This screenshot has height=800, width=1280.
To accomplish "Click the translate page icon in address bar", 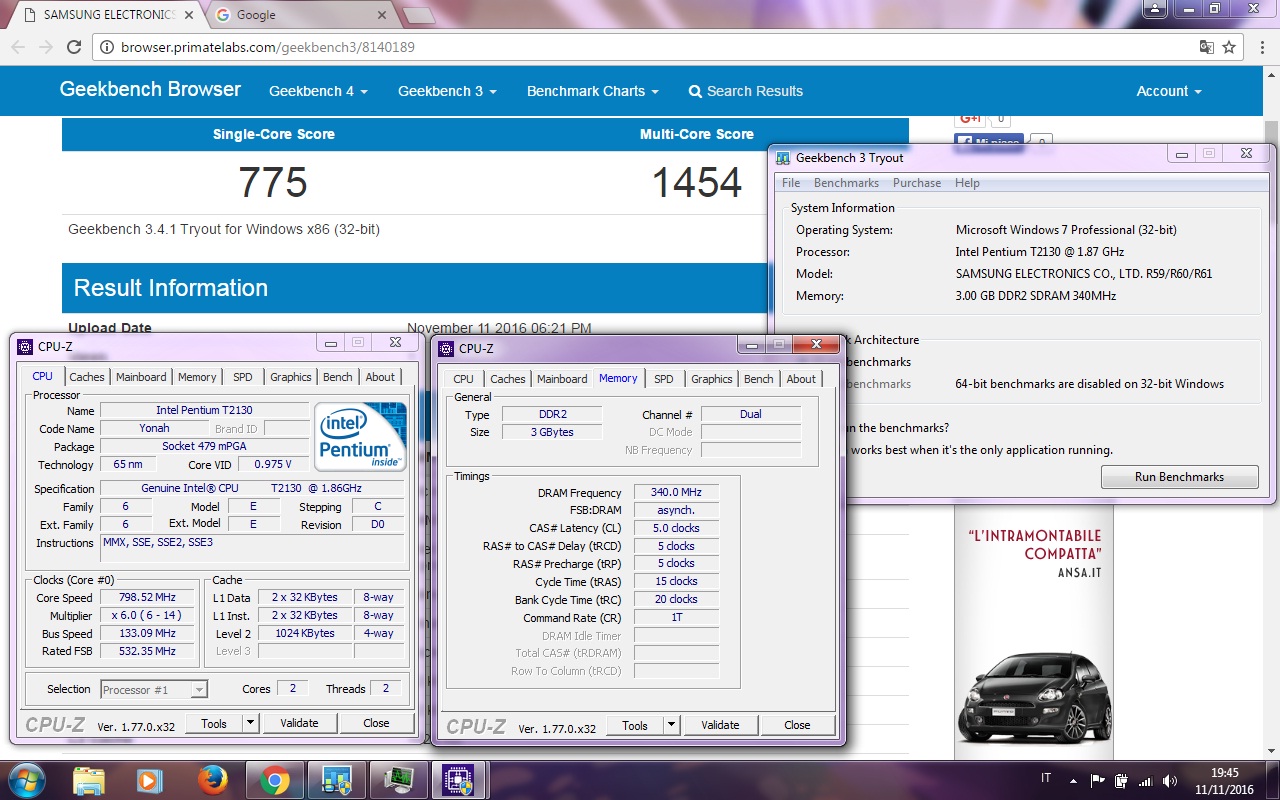I will tap(1207, 47).
